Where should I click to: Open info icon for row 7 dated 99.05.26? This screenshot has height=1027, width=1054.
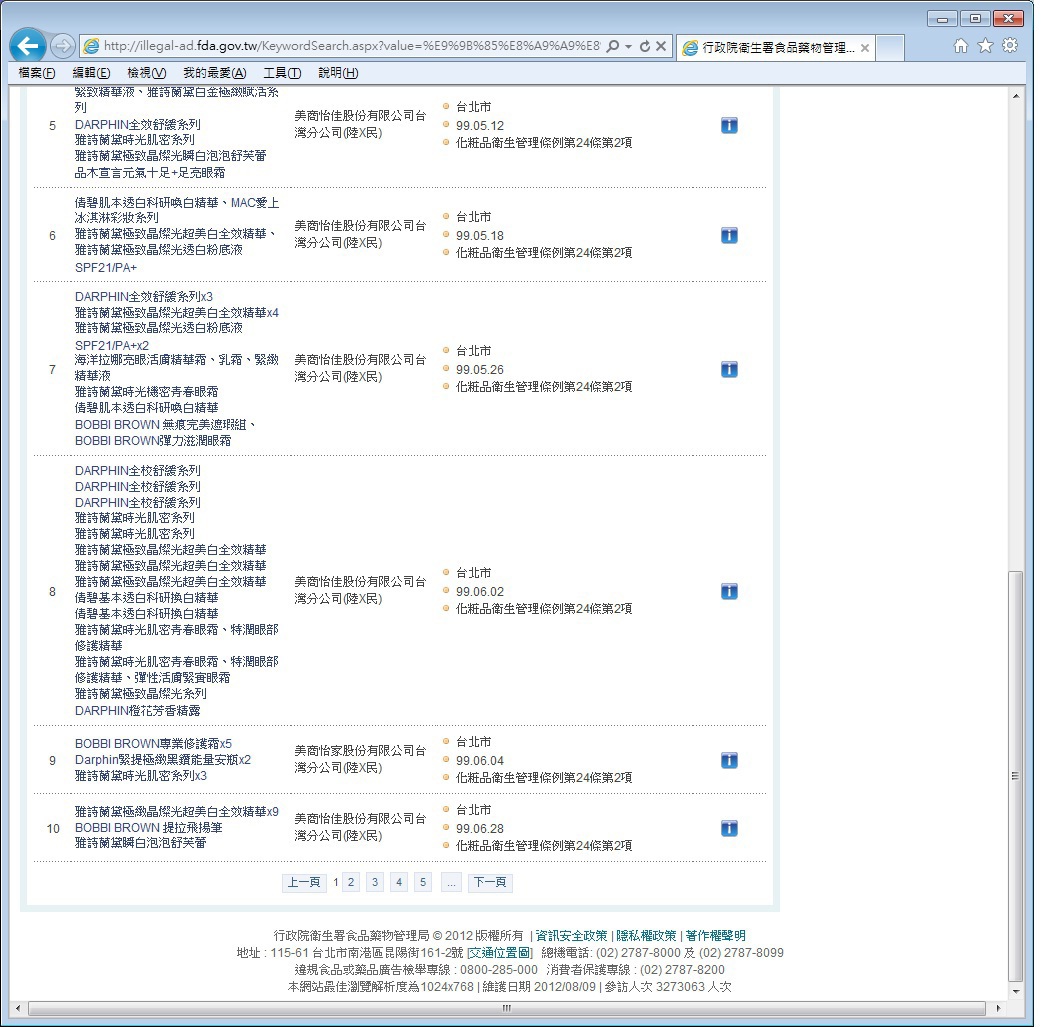coord(729,369)
